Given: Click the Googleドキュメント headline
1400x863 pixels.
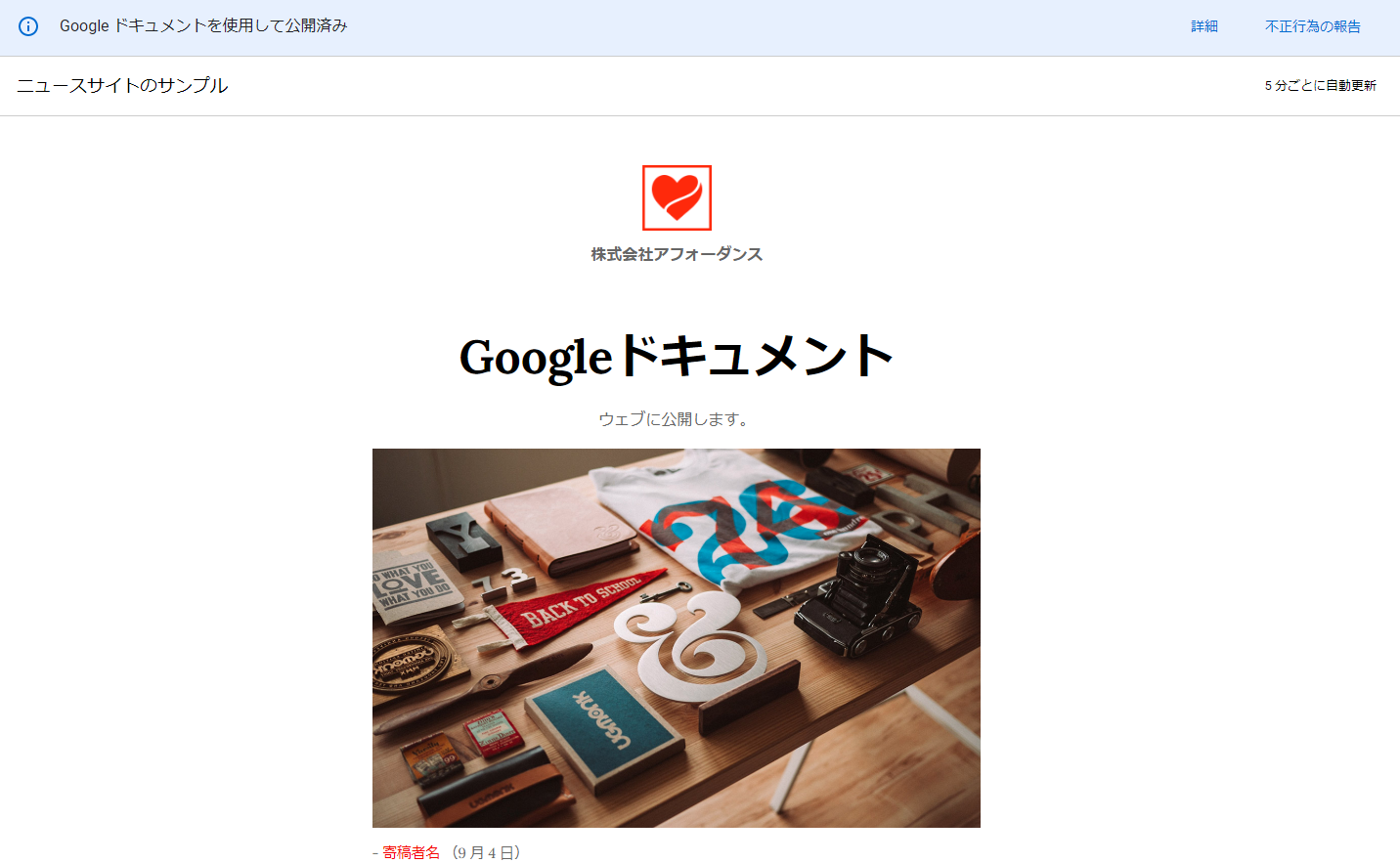Looking at the screenshot, I should tap(677, 356).
